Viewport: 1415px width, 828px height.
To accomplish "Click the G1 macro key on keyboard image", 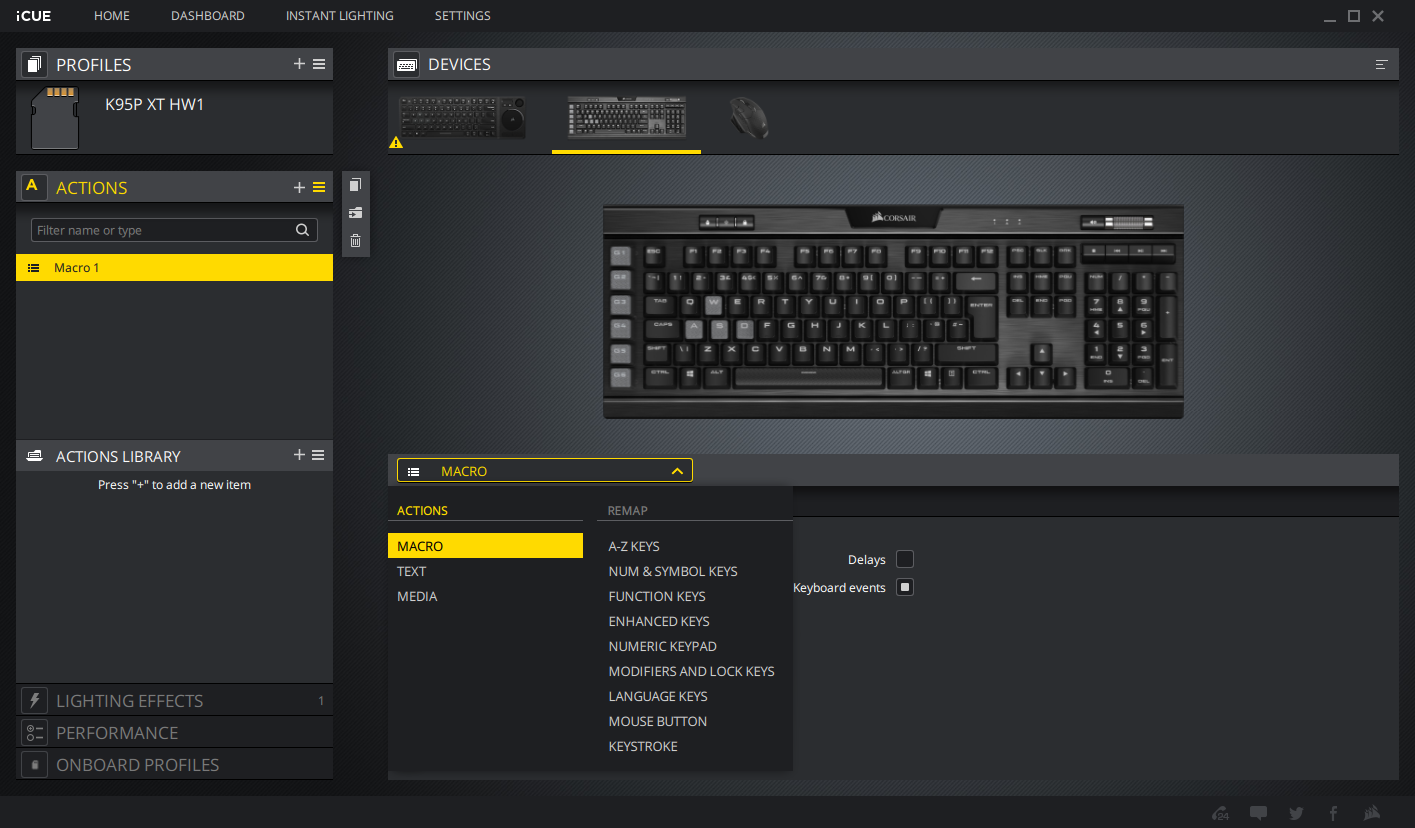I will pos(620,254).
